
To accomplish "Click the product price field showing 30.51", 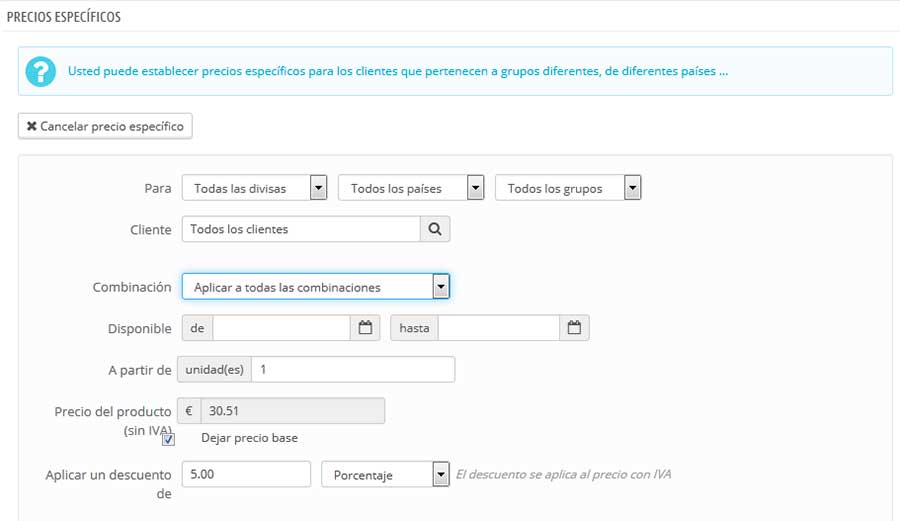I will tap(292, 410).
